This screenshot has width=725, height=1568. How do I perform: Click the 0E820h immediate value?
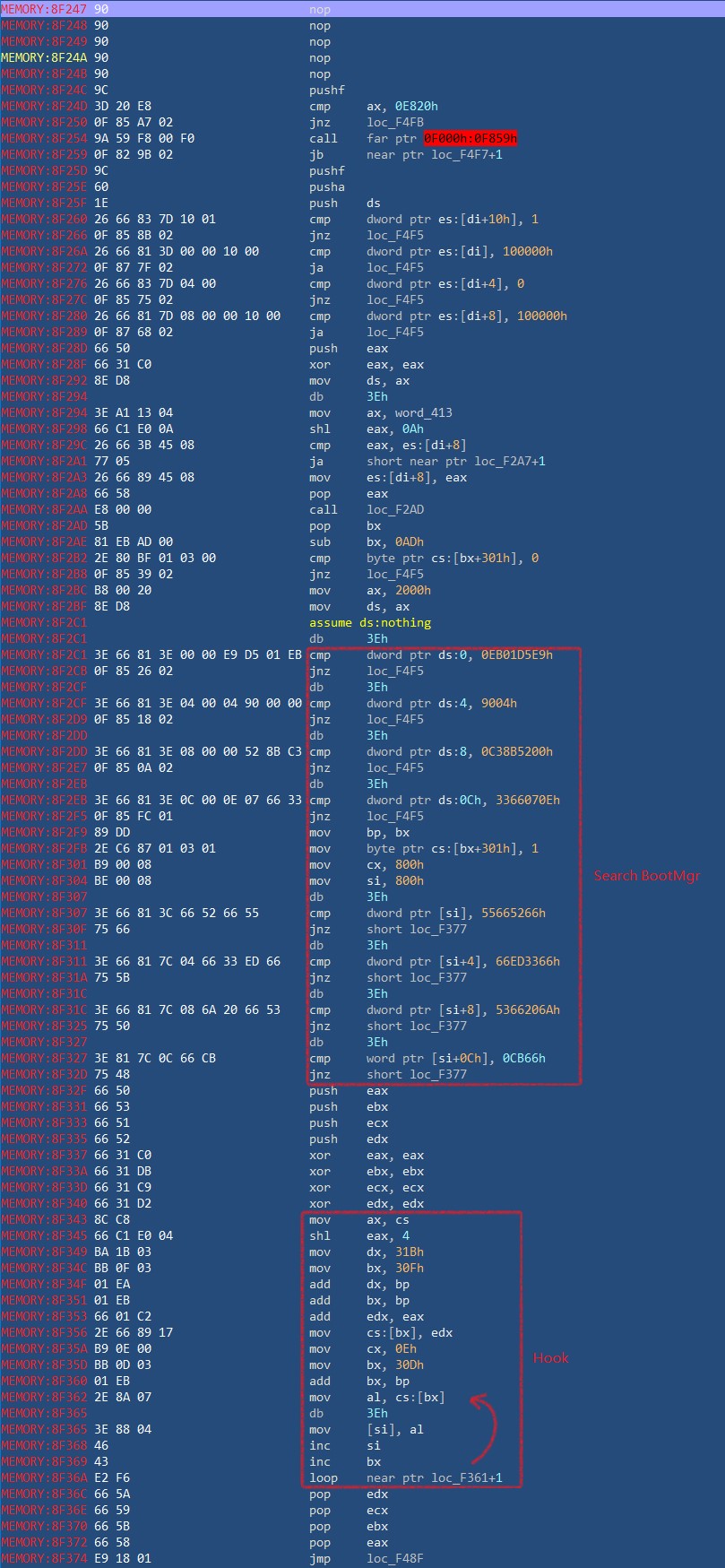(416, 107)
